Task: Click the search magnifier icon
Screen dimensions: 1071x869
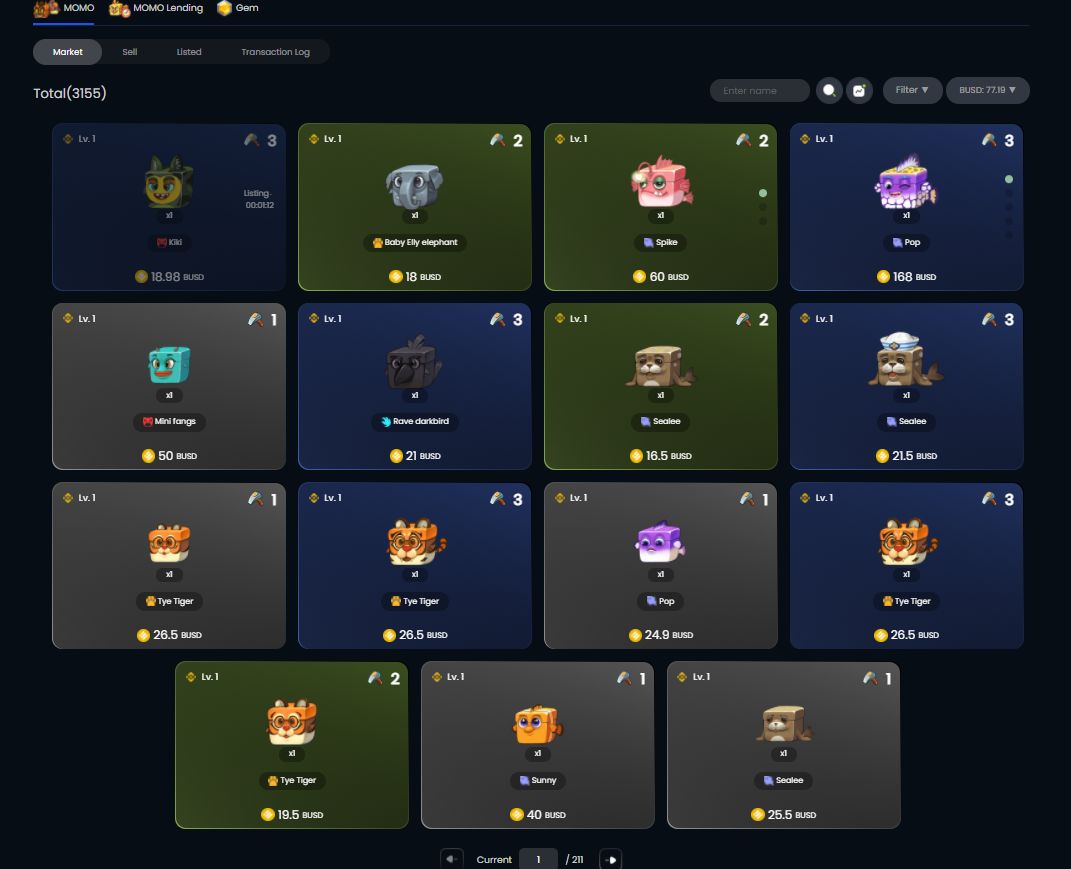Action: [829, 90]
